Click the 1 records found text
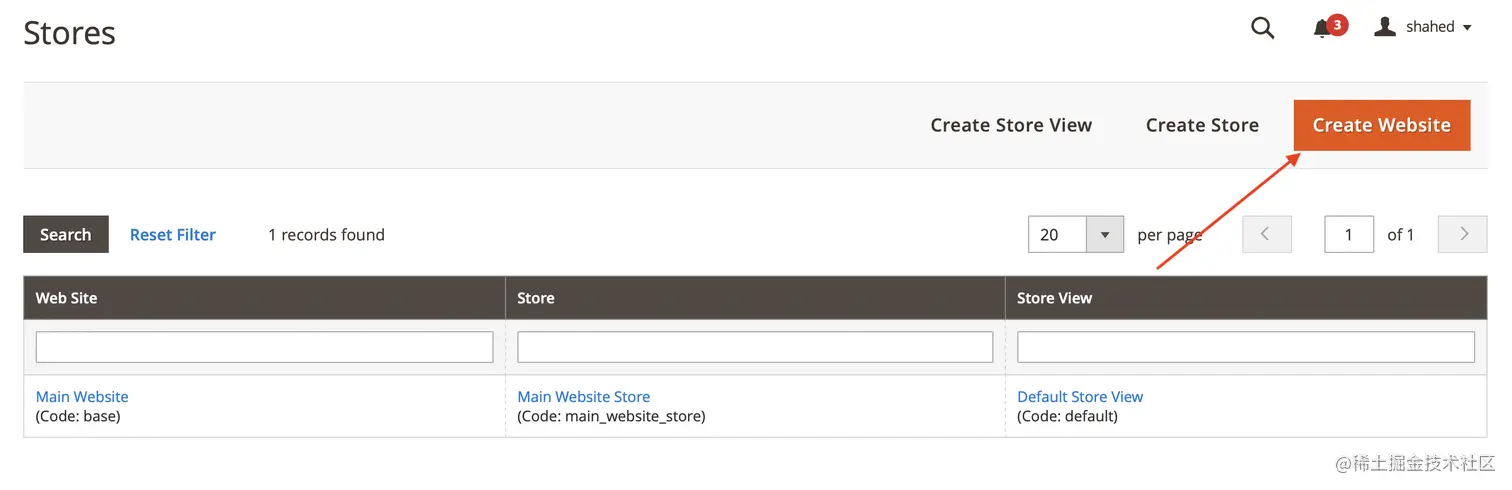The image size is (1512, 490). pyautogui.click(x=326, y=234)
